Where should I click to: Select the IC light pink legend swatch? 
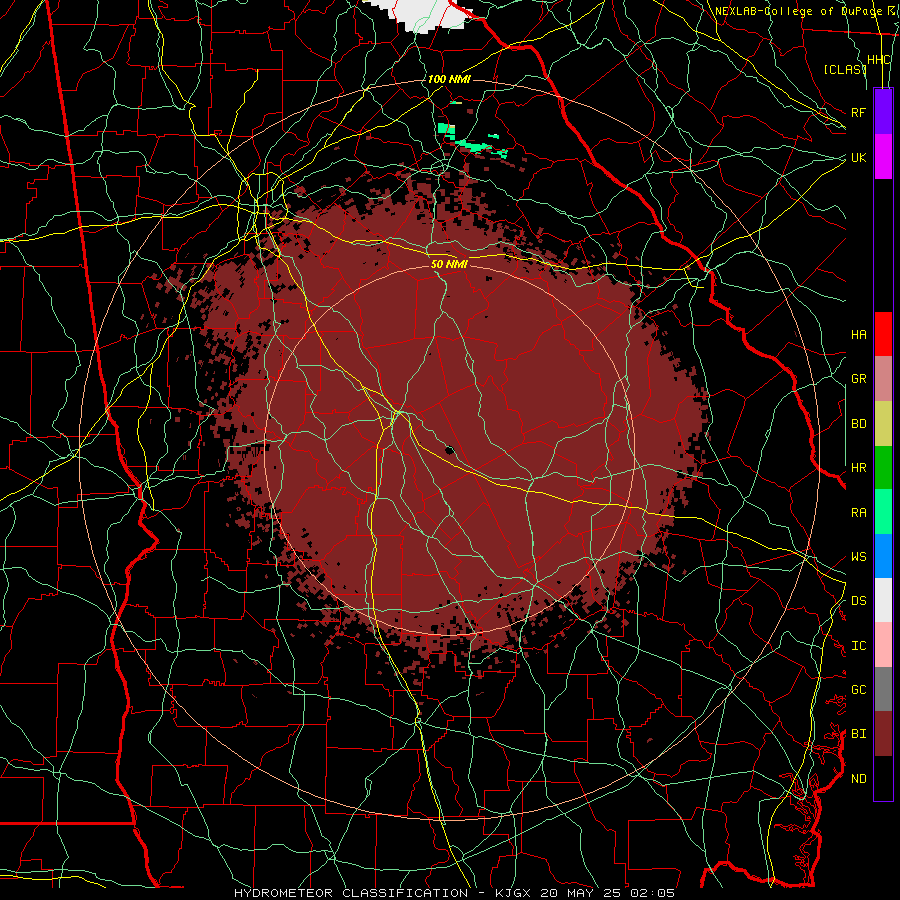883,645
